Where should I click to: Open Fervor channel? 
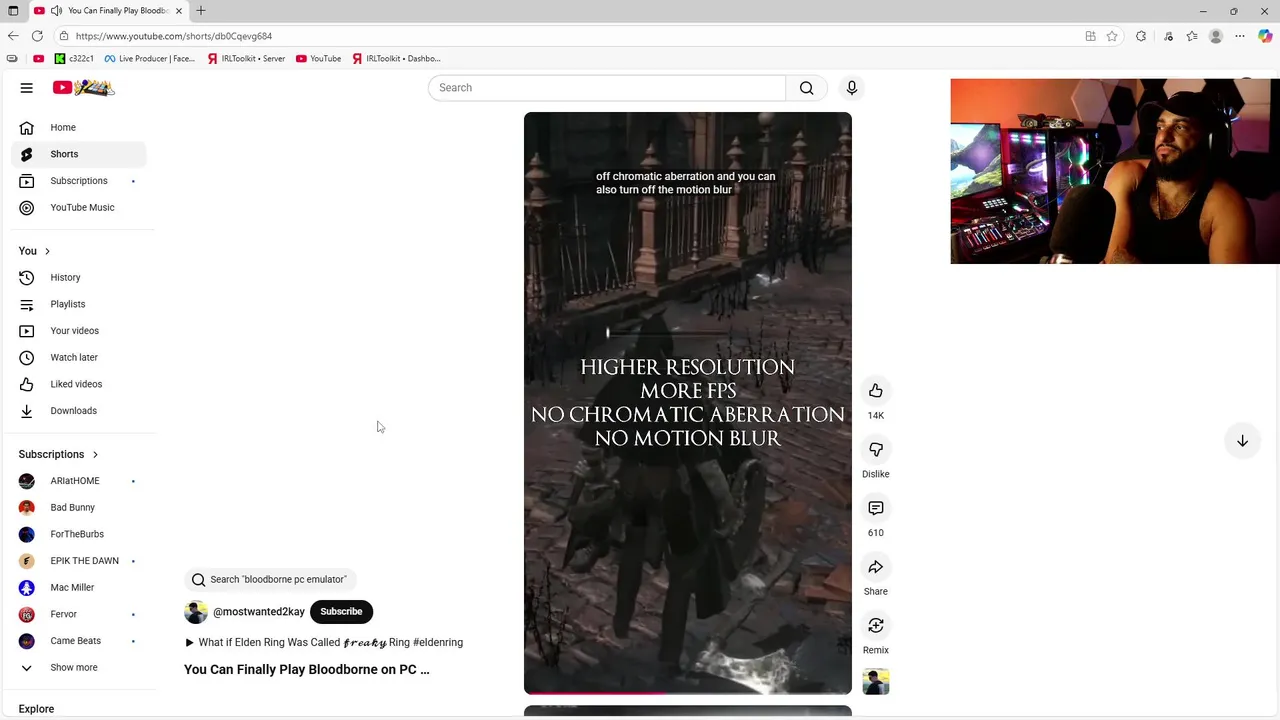point(79,614)
